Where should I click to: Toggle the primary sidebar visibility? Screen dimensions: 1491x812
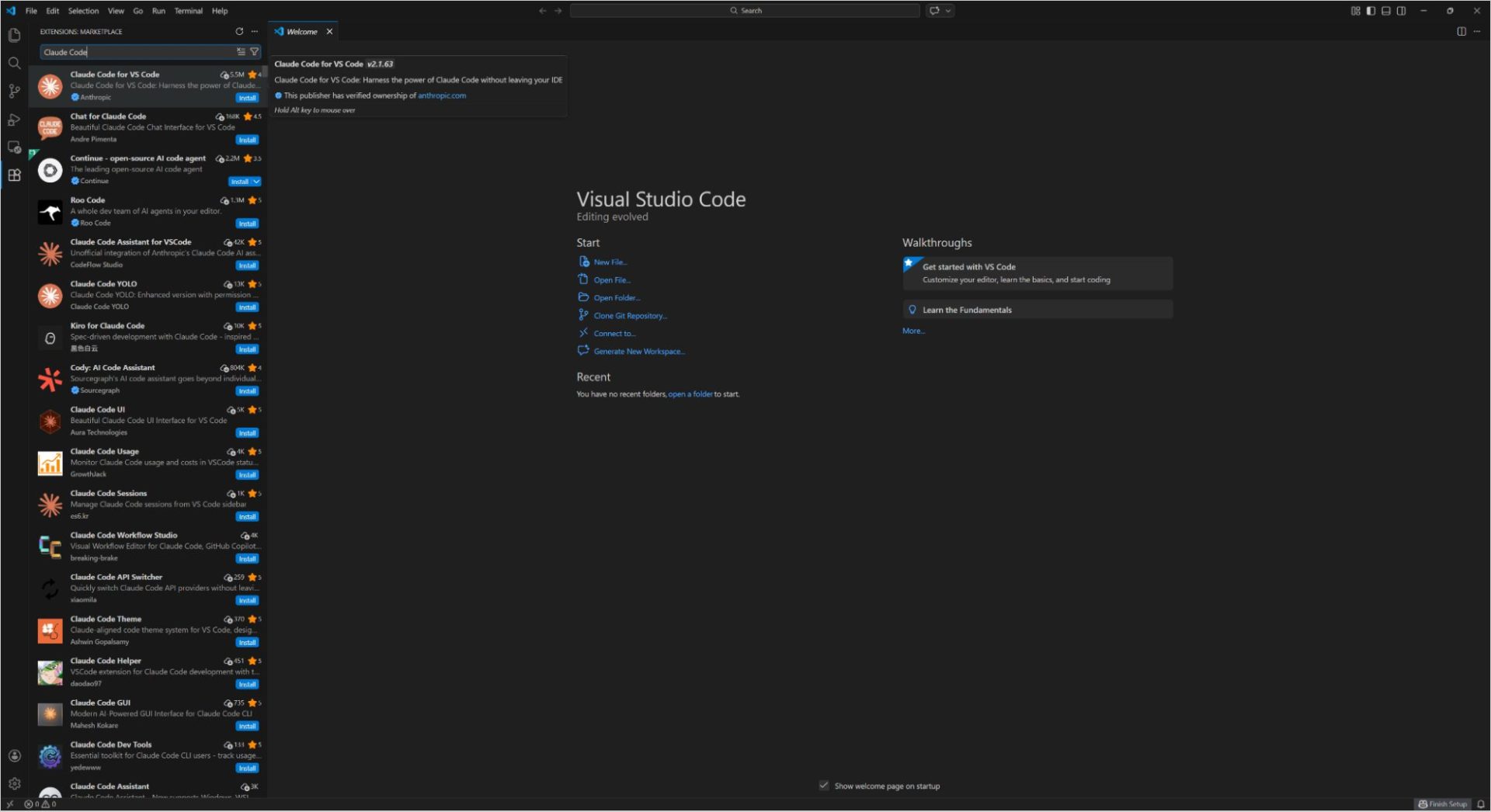[x=1371, y=10]
